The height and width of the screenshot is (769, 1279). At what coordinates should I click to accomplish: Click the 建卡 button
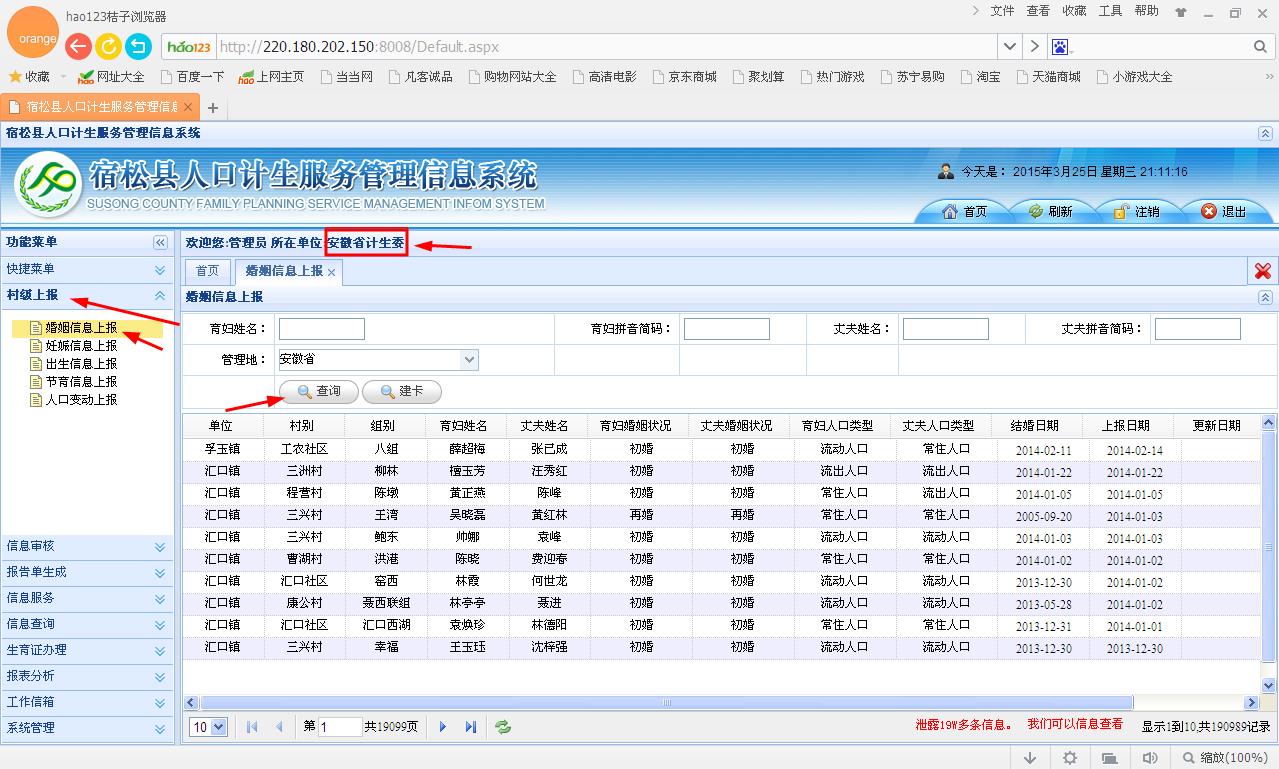coord(402,391)
